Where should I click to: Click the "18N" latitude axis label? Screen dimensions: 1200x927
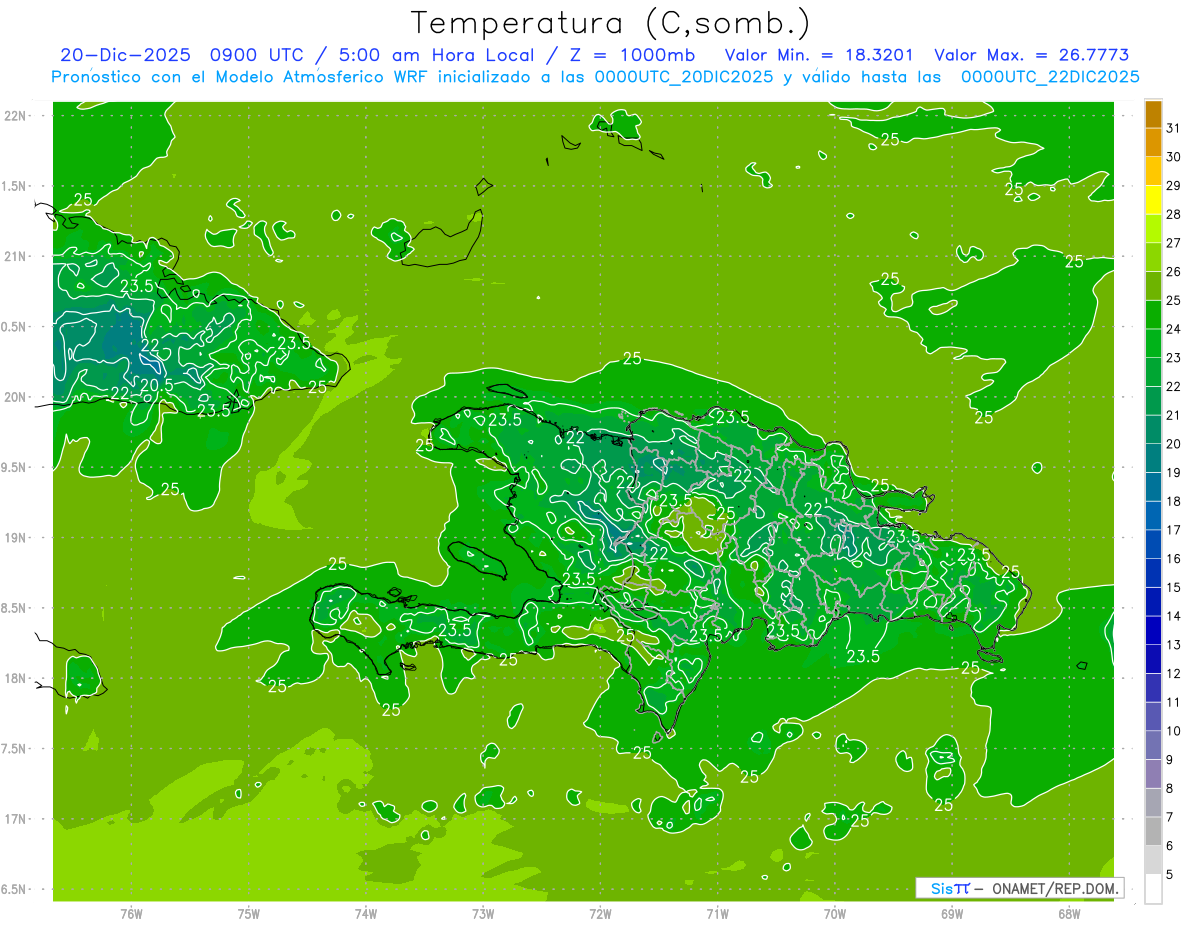point(15,678)
